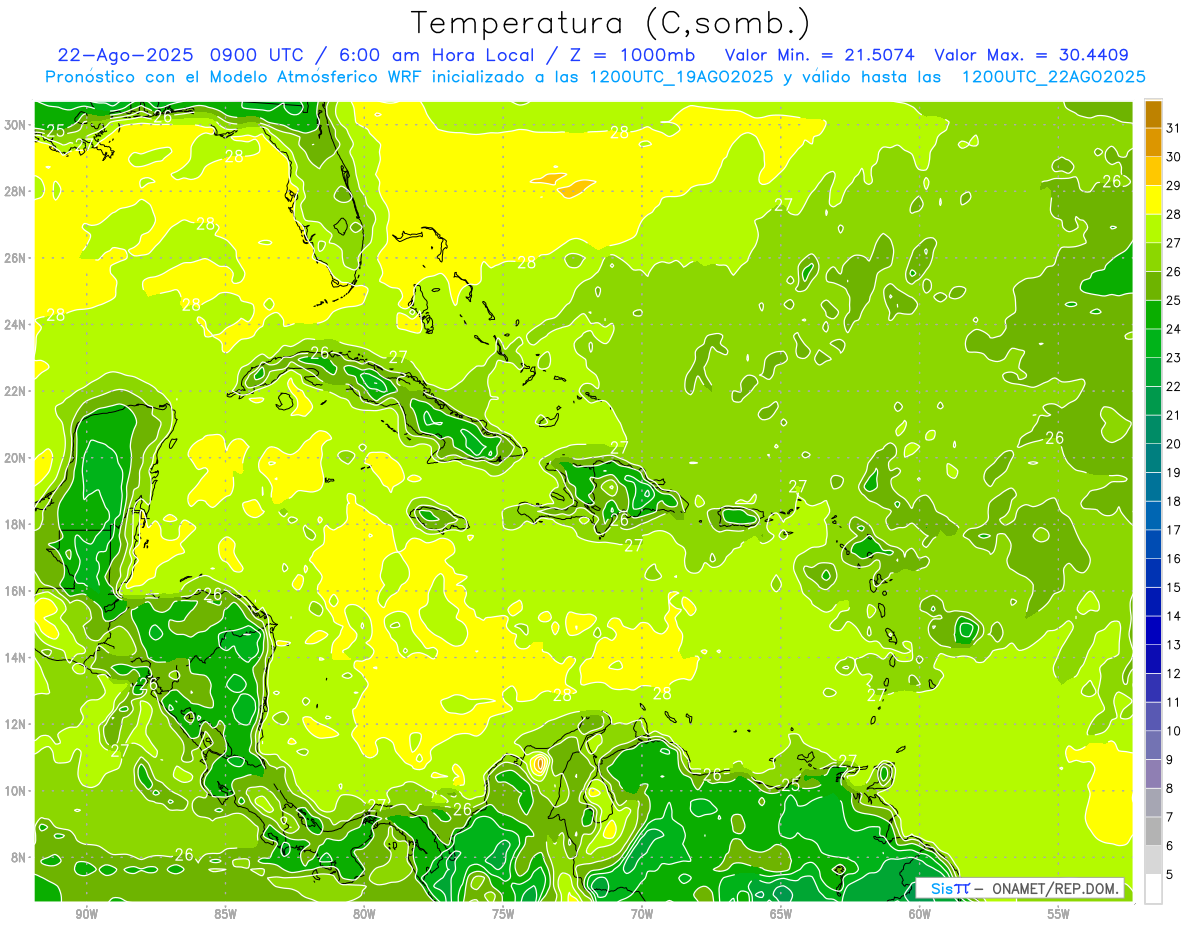Click the 10N latitude axis label

click(16, 791)
